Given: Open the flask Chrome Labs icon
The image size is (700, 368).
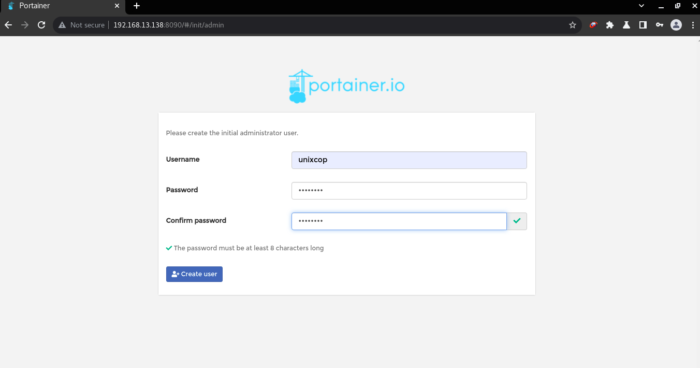Looking at the screenshot, I should (x=626, y=25).
